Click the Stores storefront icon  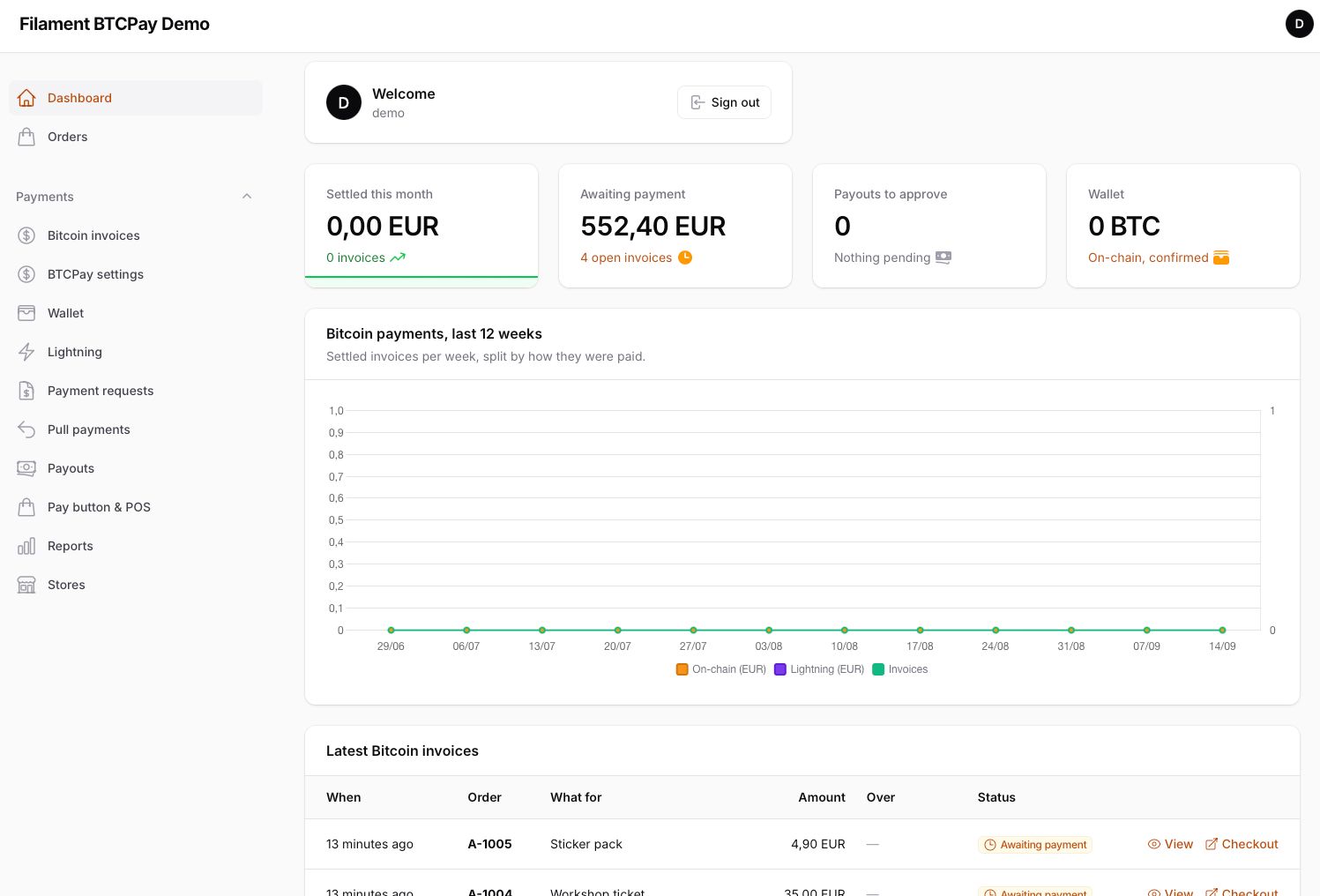click(26, 585)
